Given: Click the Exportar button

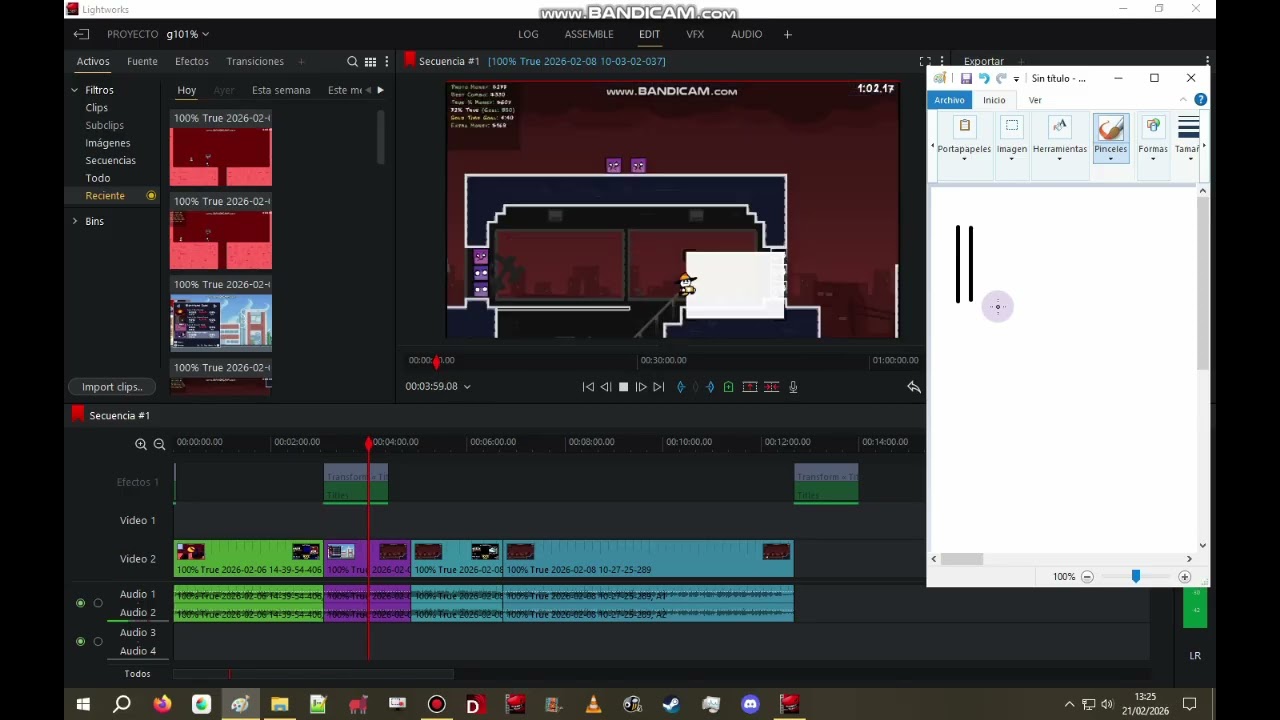Looking at the screenshot, I should [x=983, y=62].
